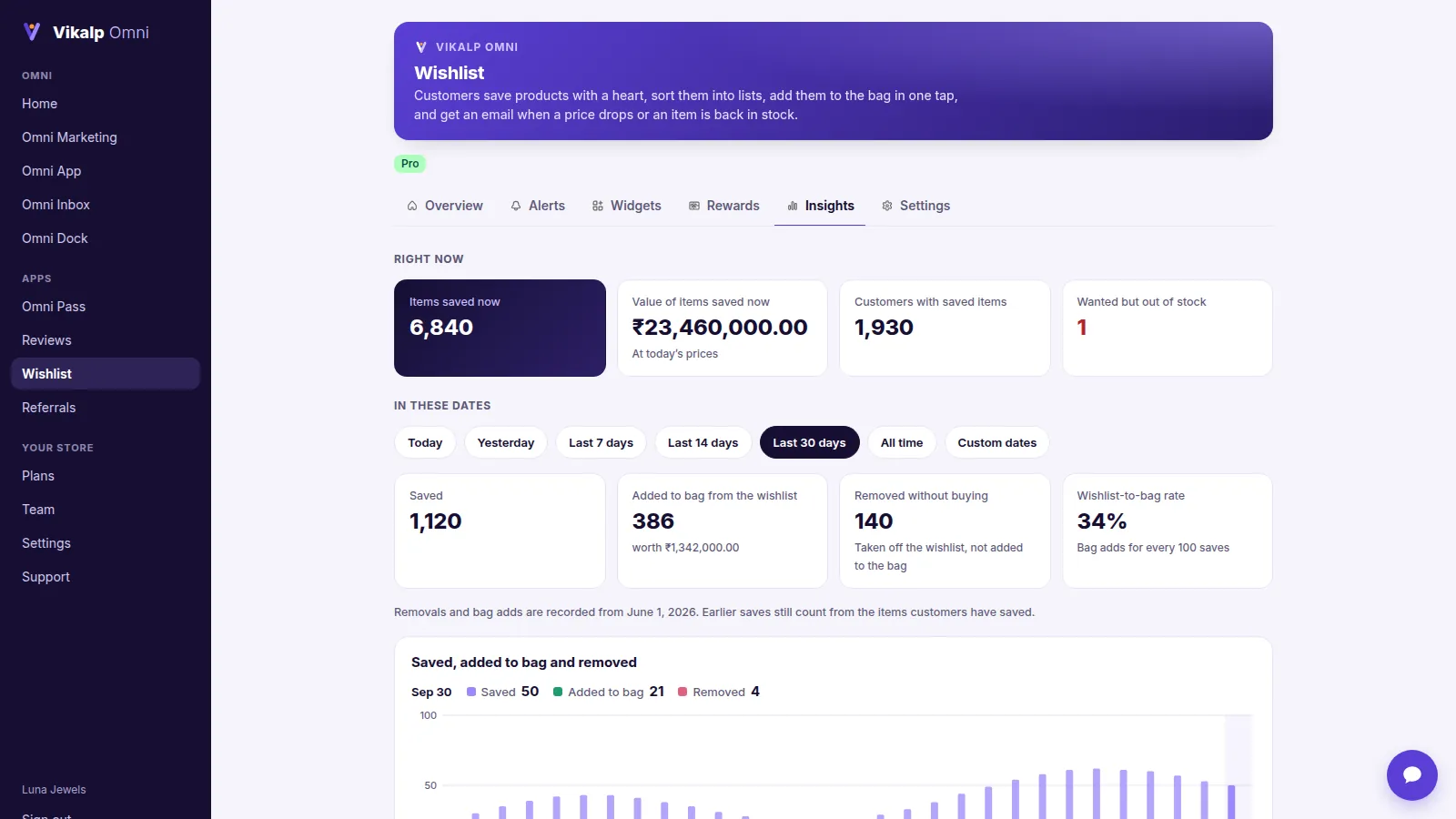Click the red Removed legend swatch

[x=682, y=692]
